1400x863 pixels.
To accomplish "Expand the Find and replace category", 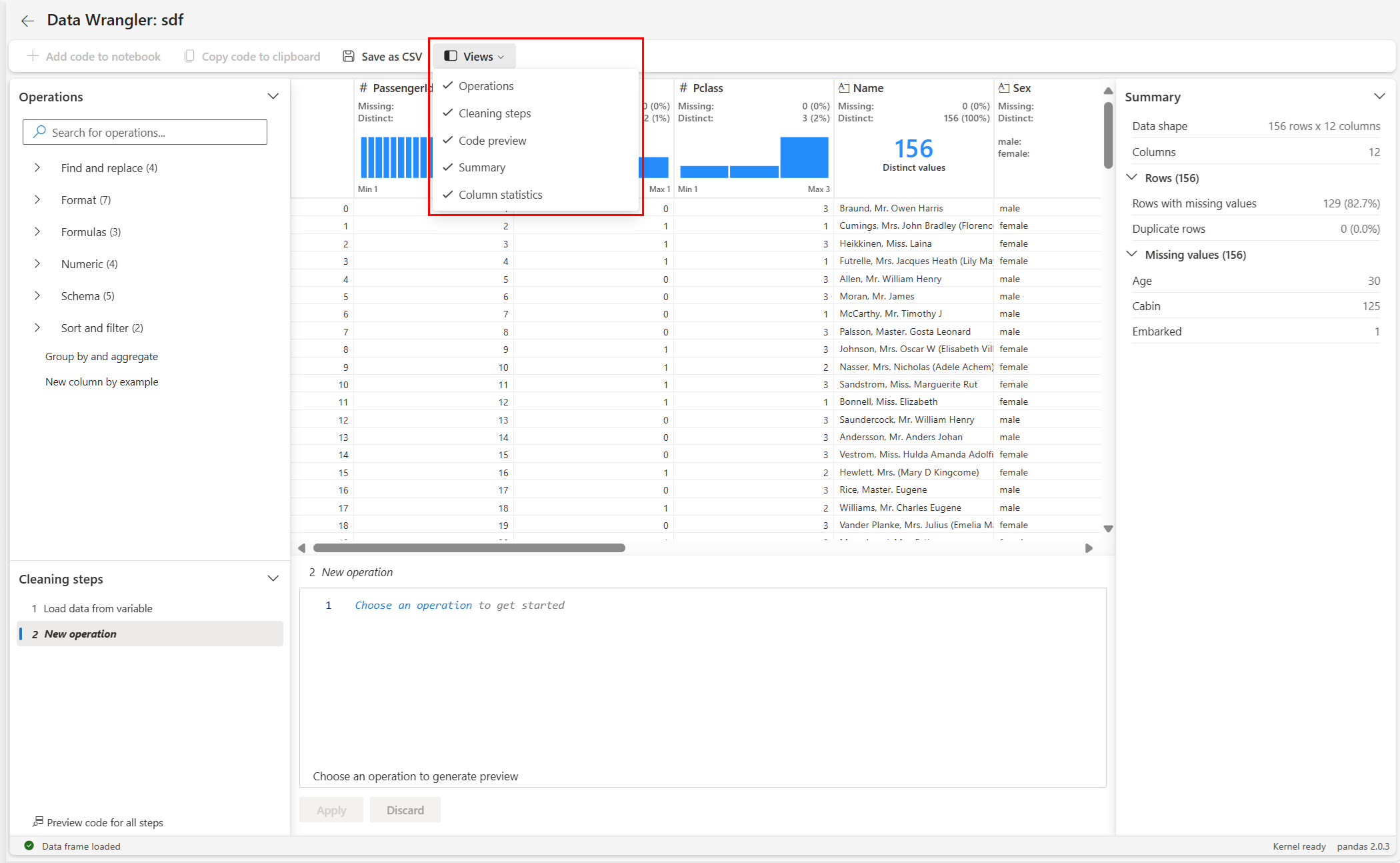I will 37,168.
